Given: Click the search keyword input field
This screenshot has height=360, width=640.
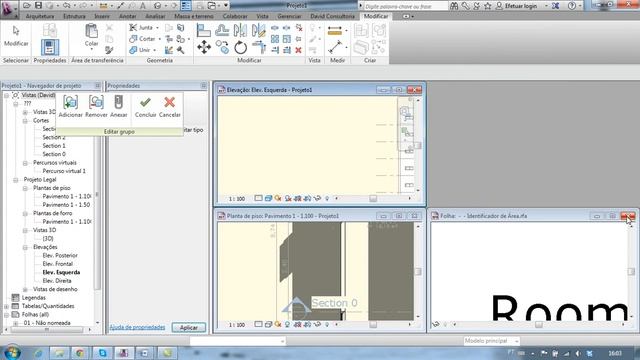Looking at the screenshot, I should coord(405,6).
